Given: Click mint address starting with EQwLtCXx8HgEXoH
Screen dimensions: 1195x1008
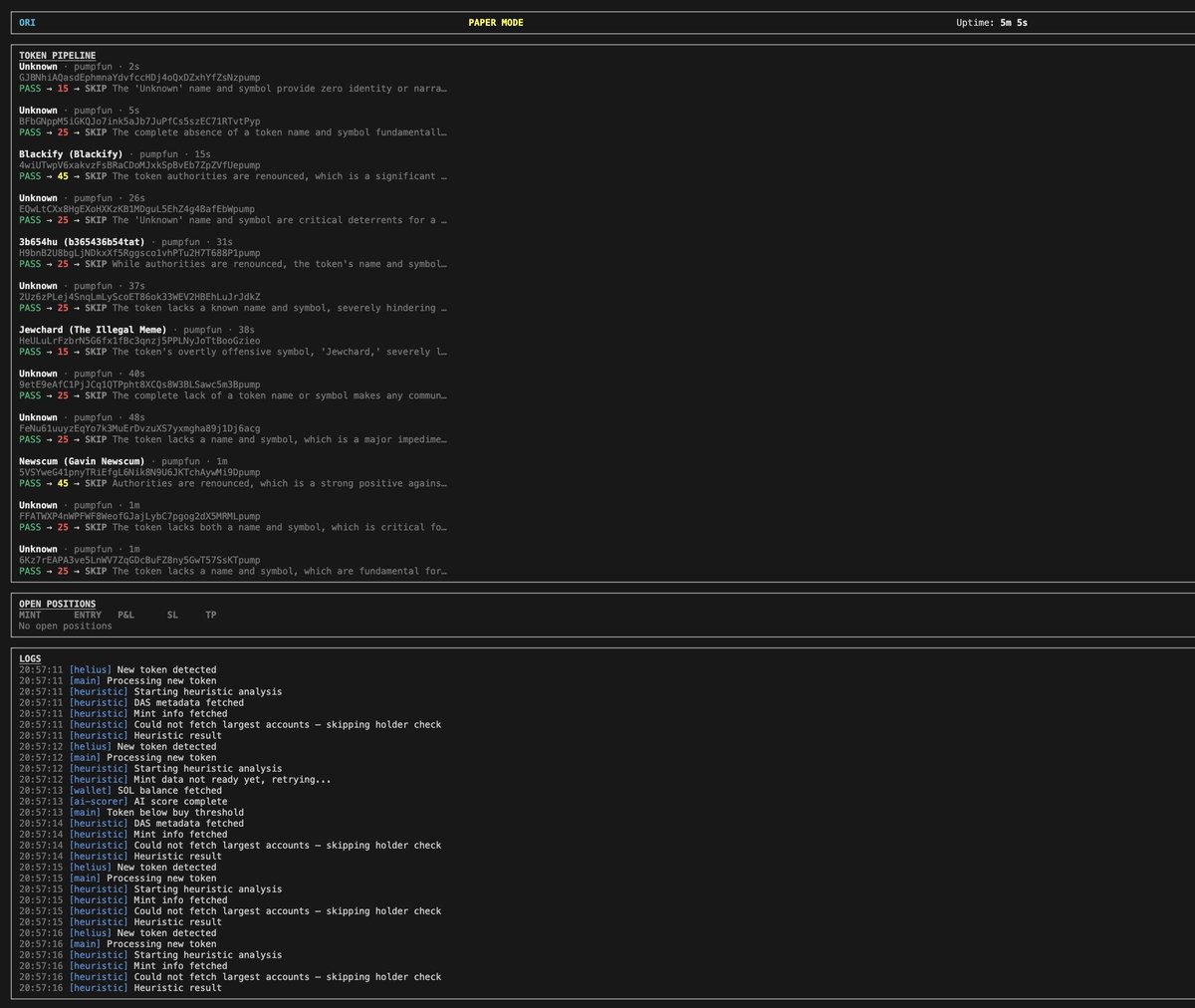Looking at the screenshot, I should tap(136, 209).
